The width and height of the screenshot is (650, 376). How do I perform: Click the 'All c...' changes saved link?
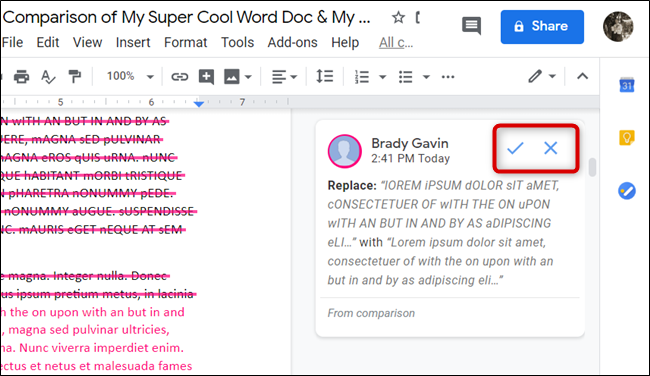pyautogui.click(x=396, y=42)
